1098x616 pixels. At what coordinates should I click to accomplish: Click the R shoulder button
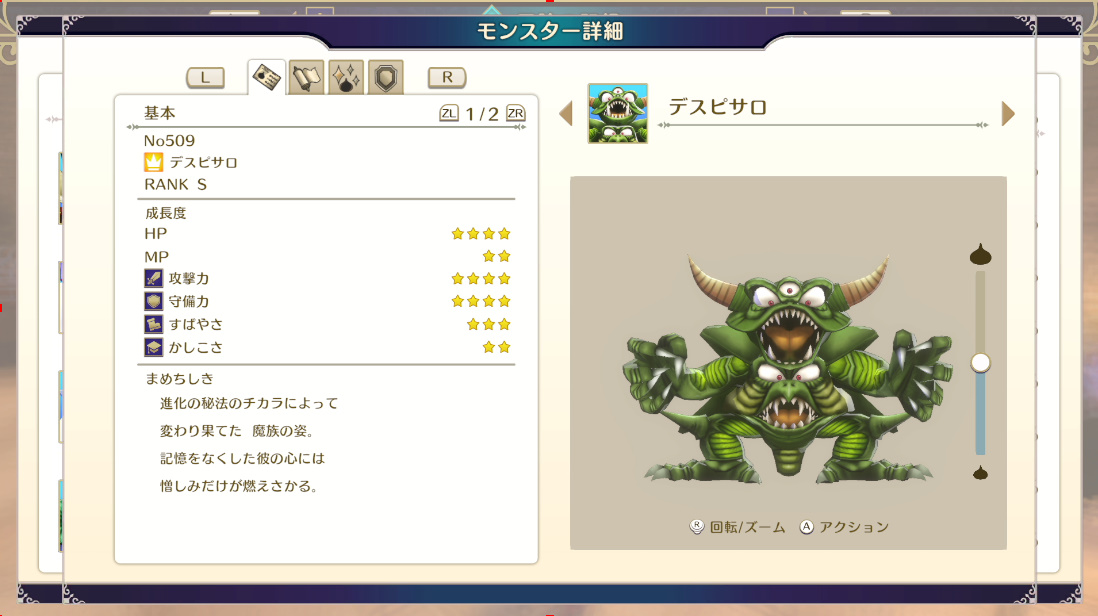pos(447,77)
